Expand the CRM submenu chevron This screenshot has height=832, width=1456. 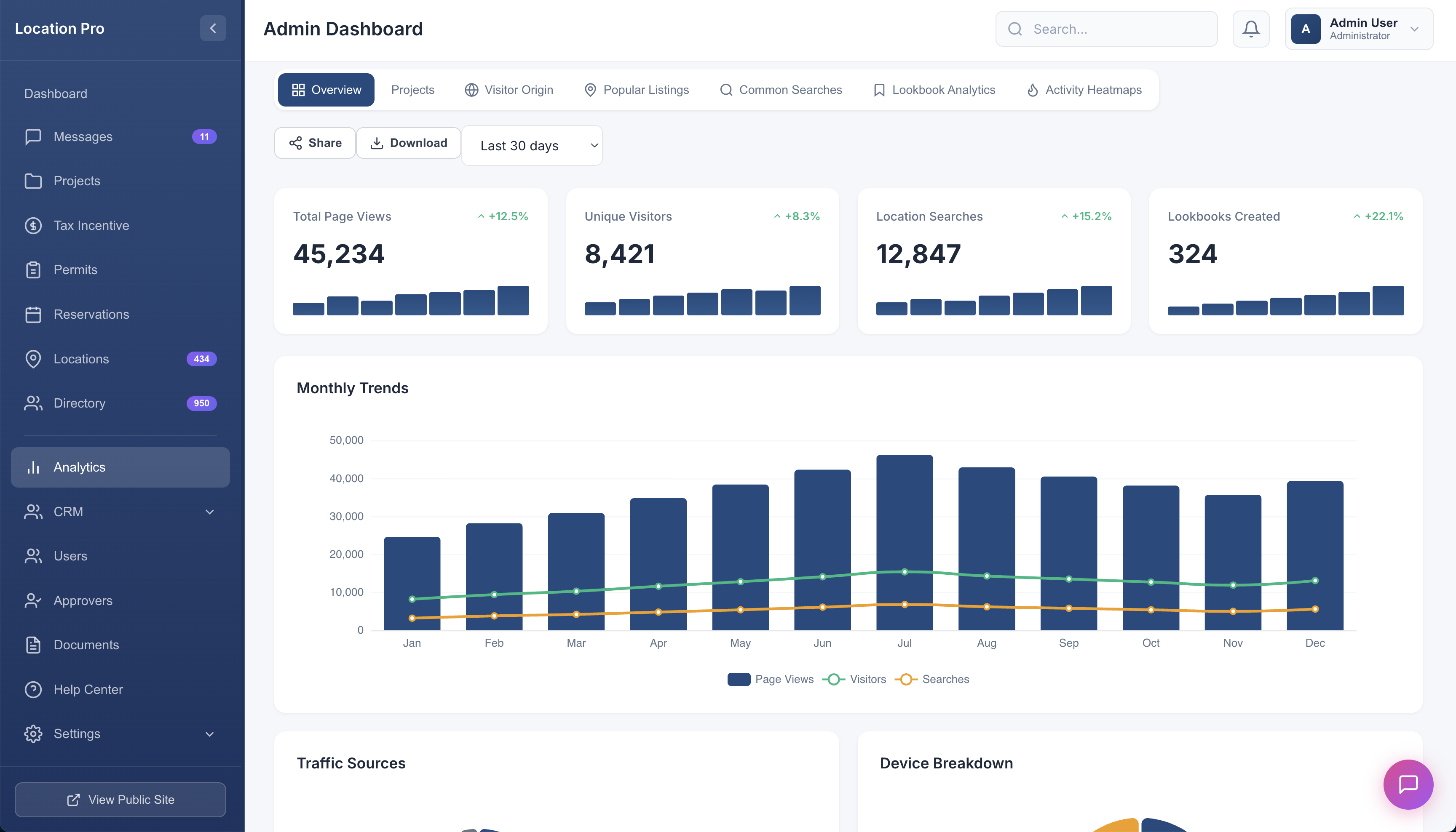[210, 512]
